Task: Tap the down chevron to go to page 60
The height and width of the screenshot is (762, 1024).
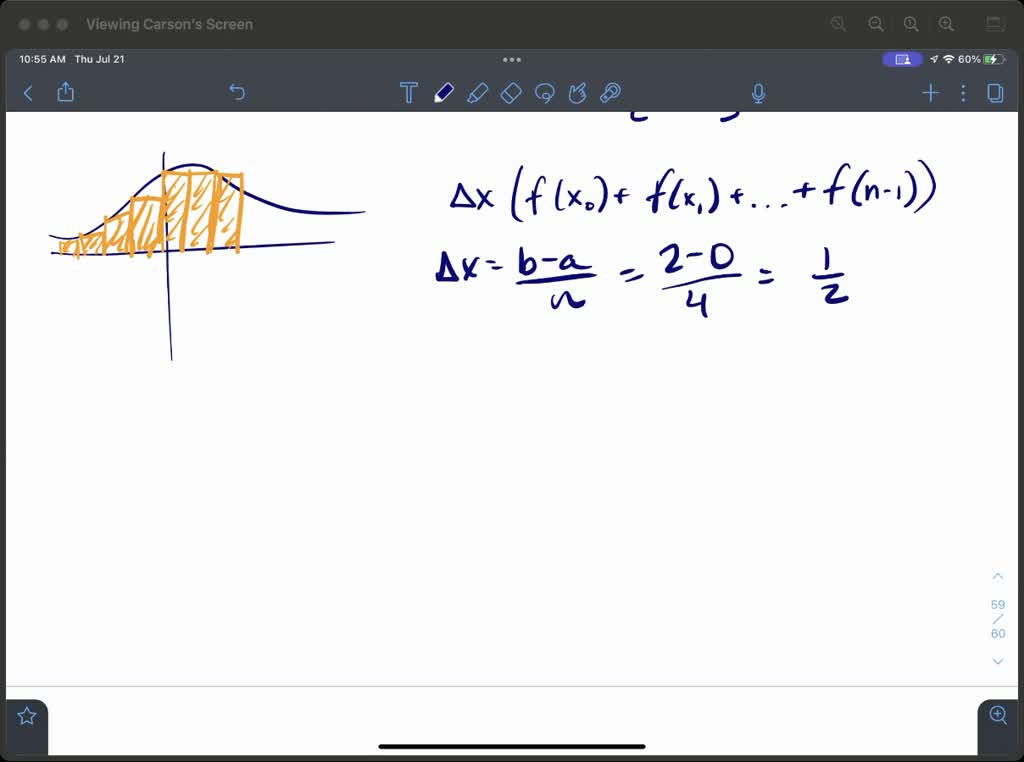Action: coord(997,661)
